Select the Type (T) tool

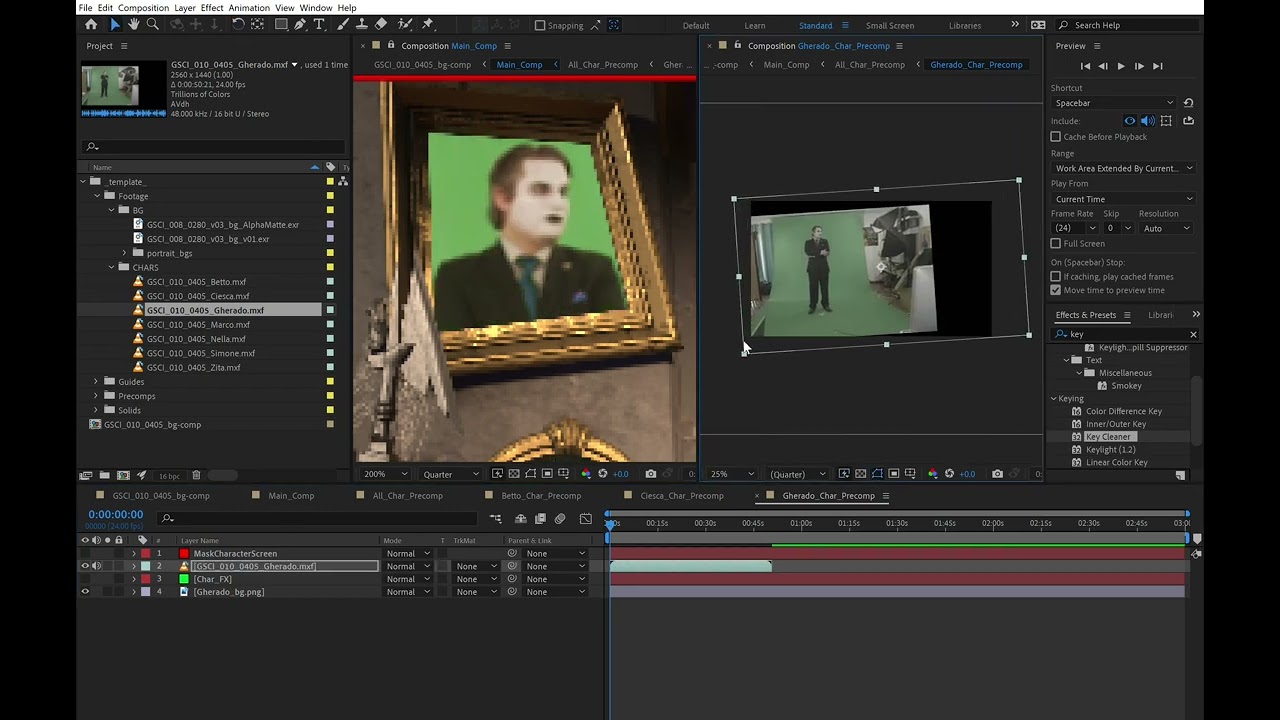[x=319, y=24]
